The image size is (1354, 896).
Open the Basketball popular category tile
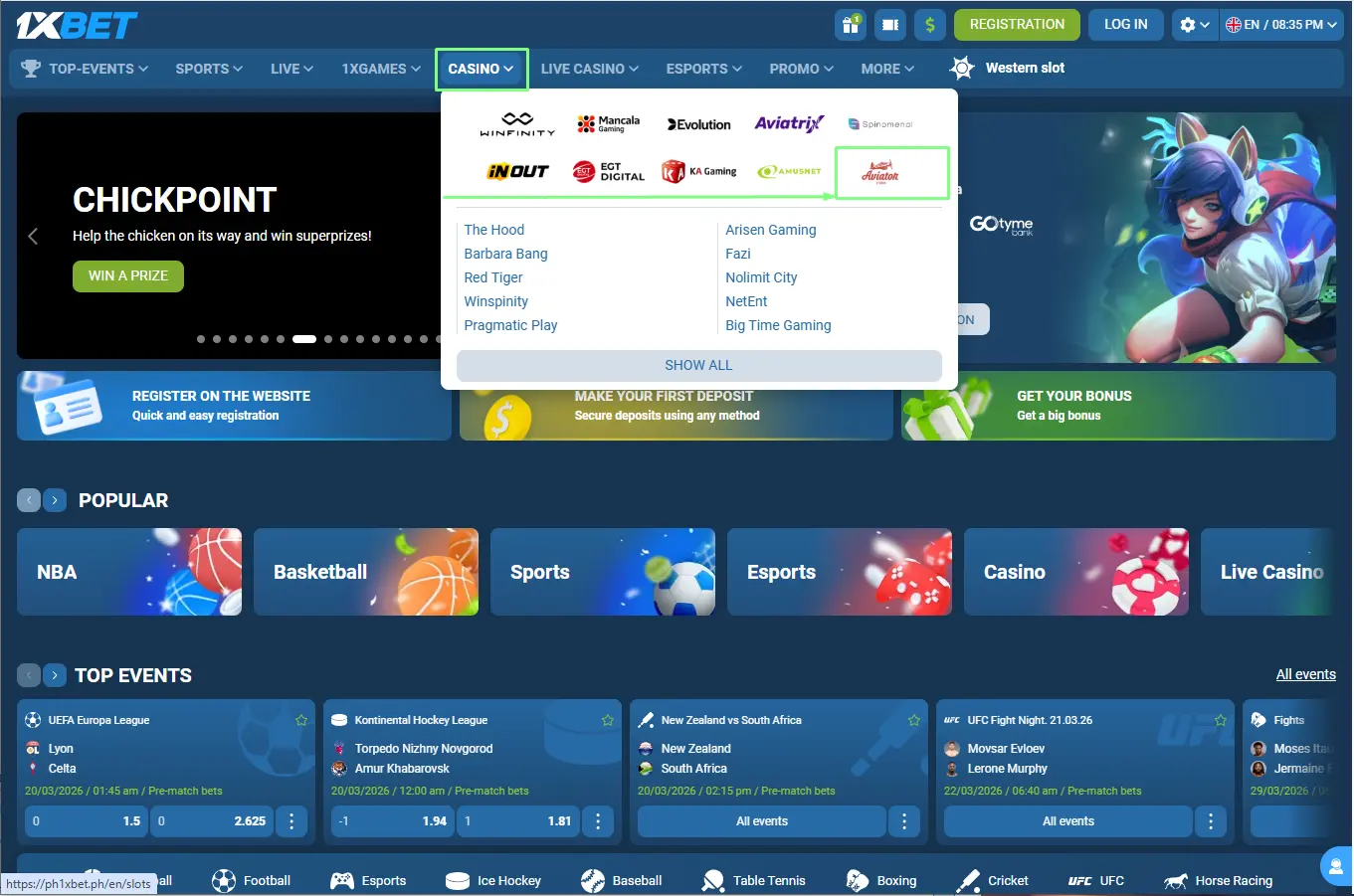(x=366, y=572)
